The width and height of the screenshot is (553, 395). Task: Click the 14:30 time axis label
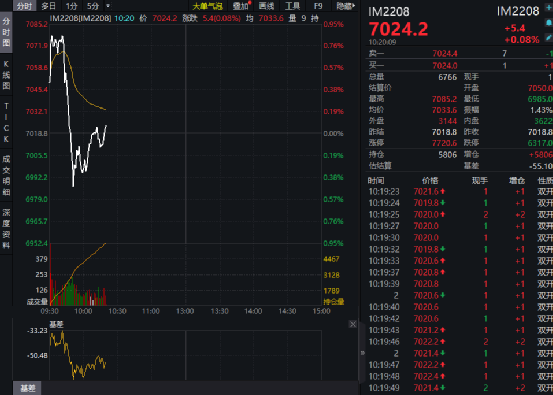[287, 311]
